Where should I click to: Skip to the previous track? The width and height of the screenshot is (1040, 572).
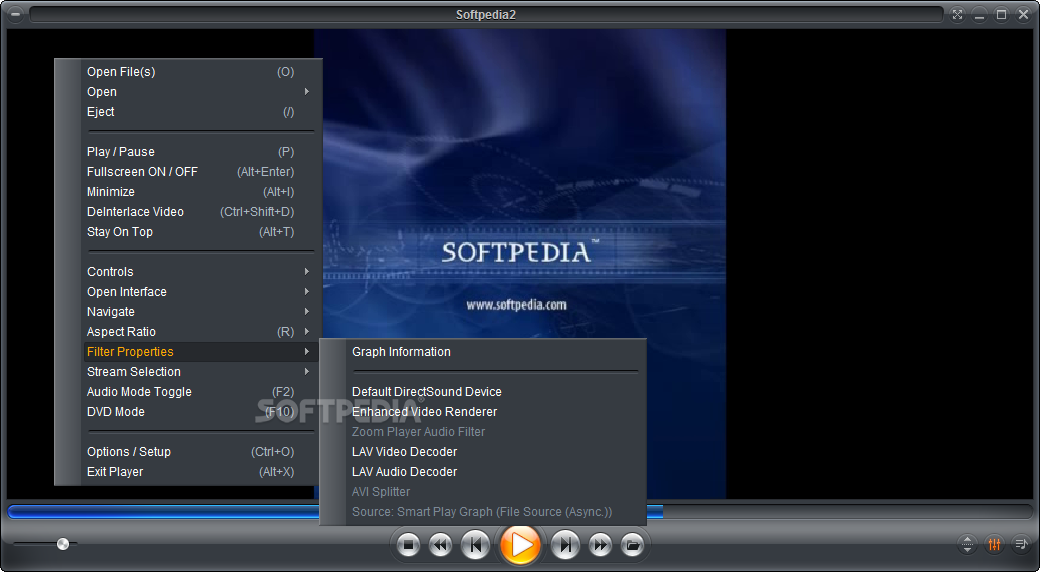click(x=476, y=545)
